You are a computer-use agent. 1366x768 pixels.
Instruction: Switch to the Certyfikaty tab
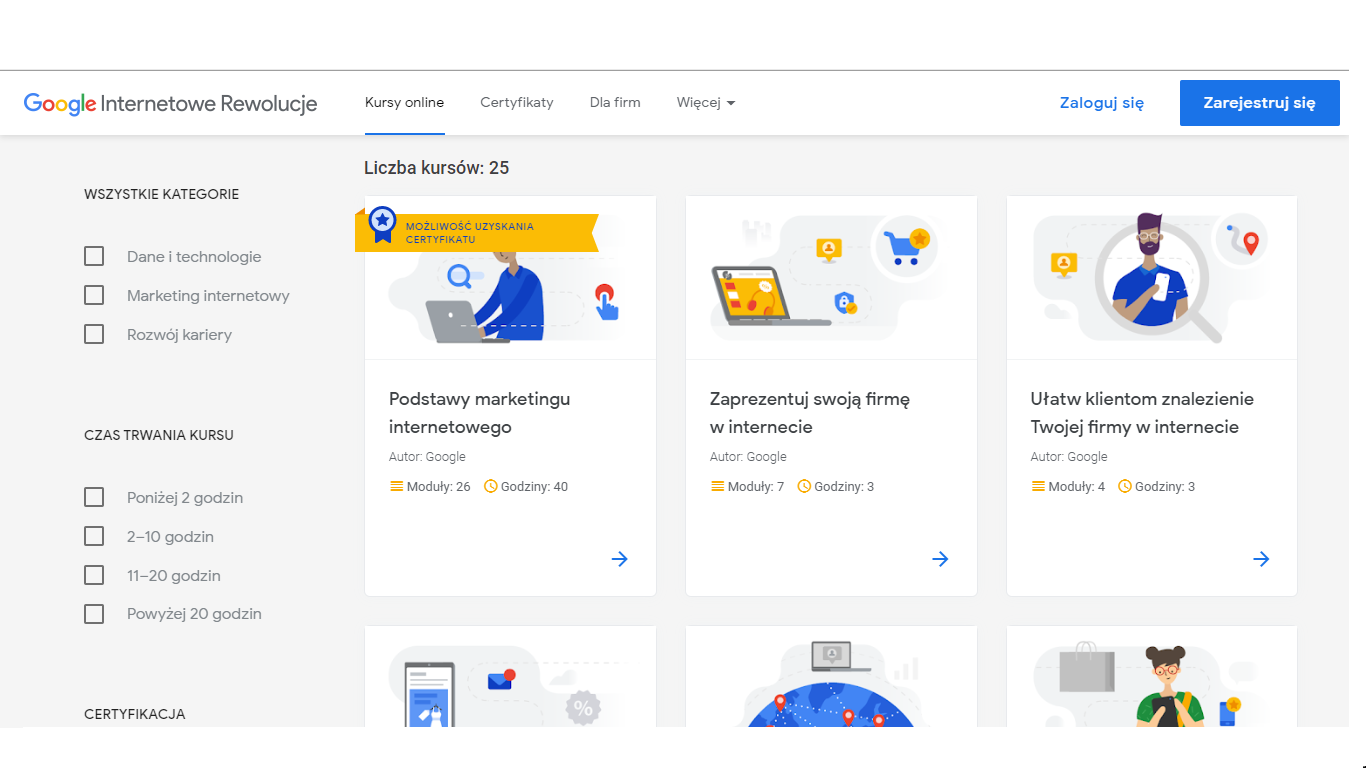click(x=517, y=102)
